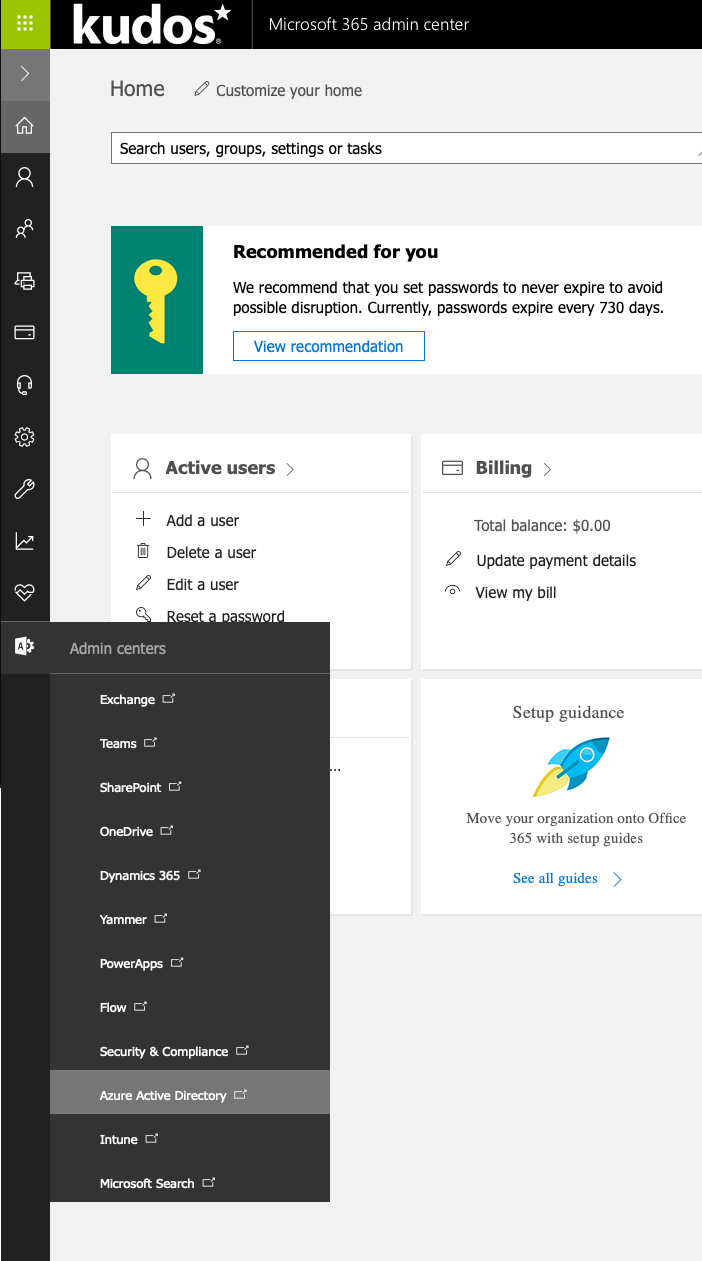The height and width of the screenshot is (1261, 702).
Task: Click the yellow key recommendation tile
Action: coord(157,300)
